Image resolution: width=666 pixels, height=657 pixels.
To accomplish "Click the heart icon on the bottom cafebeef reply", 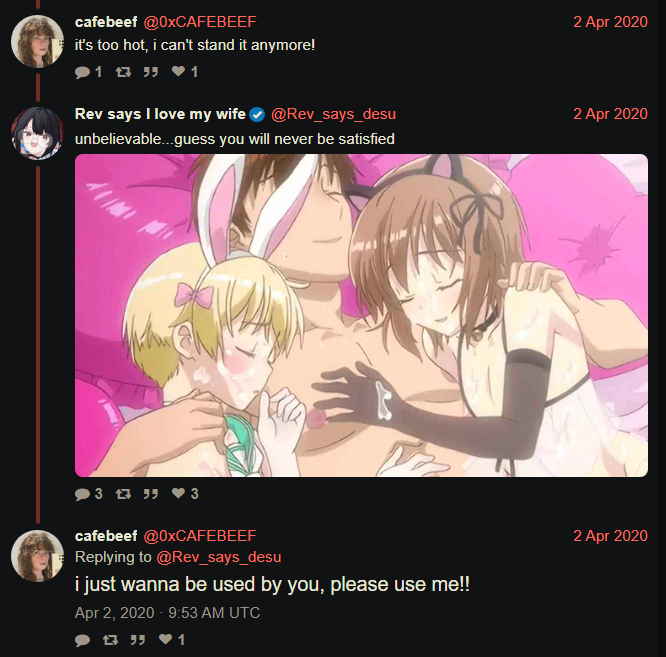I will [x=165, y=639].
